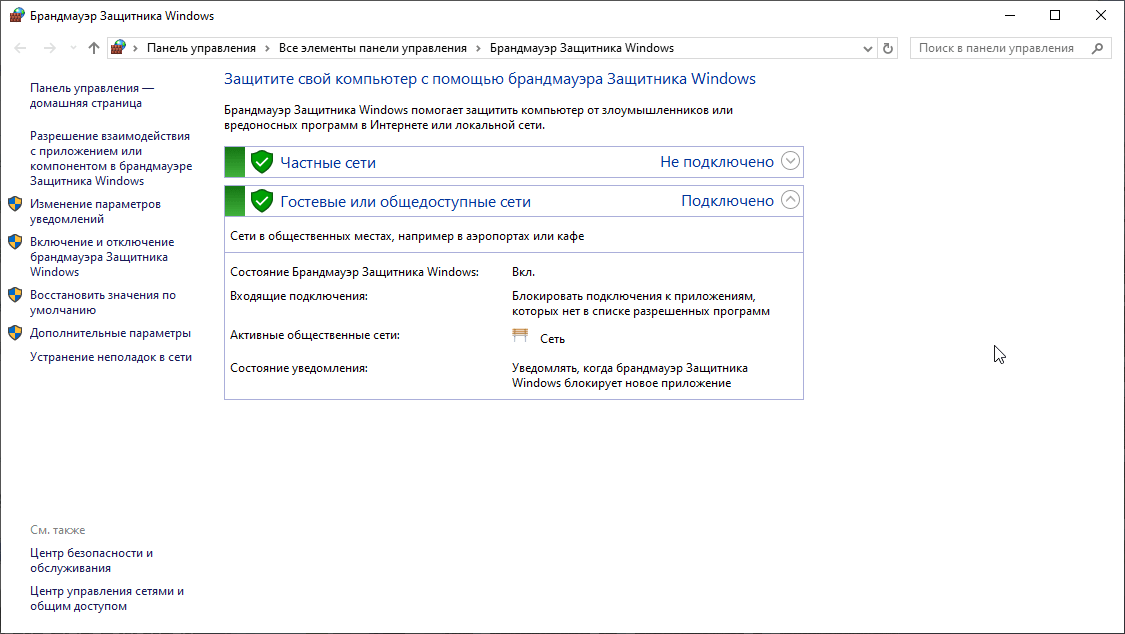The height and width of the screenshot is (634, 1125).
Task: Open the address bar history dropdown
Action: (867, 47)
